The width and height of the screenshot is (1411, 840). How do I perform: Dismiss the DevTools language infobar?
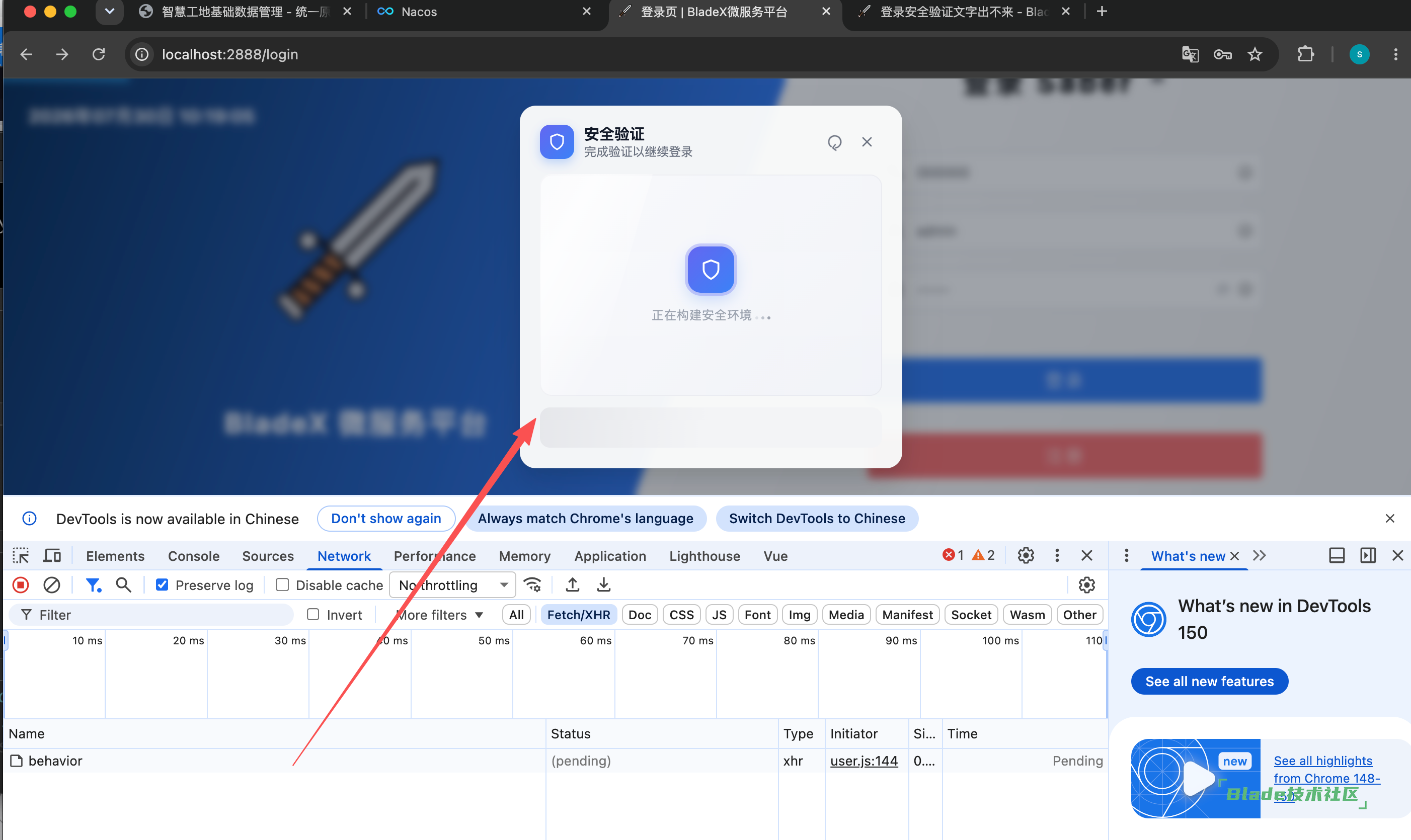tap(1390, 519)
